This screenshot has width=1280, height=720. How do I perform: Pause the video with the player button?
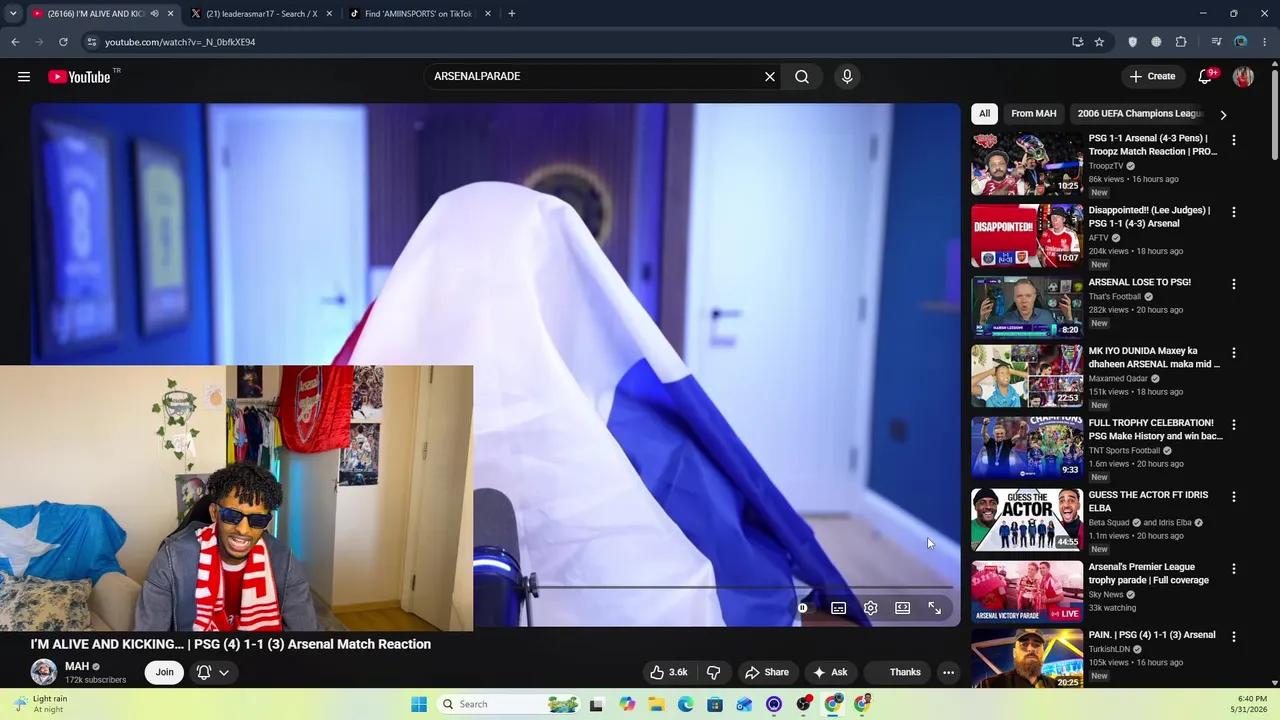(802, 608)
